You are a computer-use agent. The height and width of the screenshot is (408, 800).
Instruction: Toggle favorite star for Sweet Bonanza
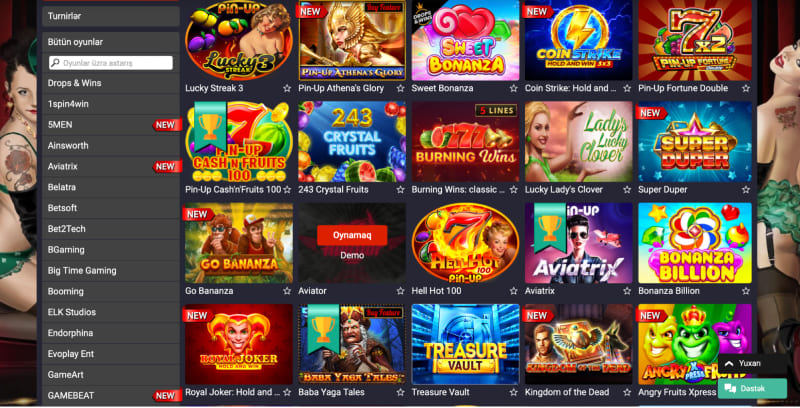coord(513,88)
